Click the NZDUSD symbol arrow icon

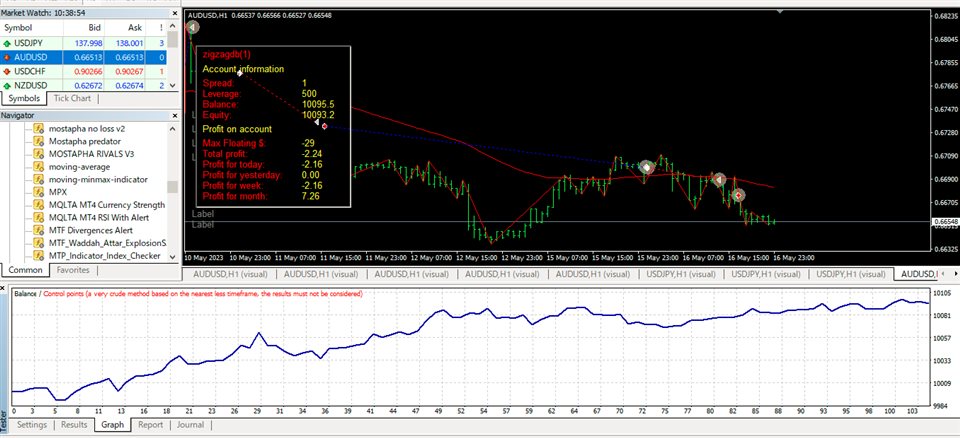(x=8, y=85)
